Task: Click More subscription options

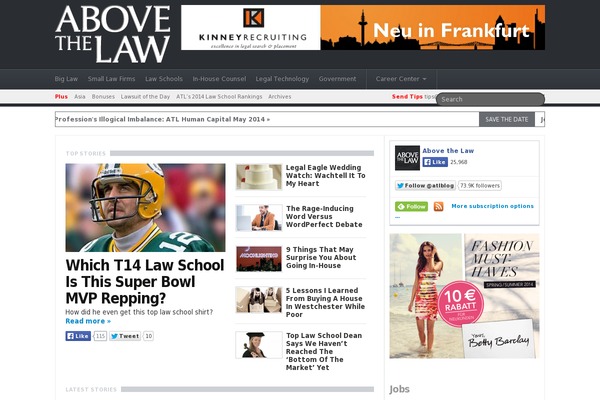Action: [x=492, y=206]
